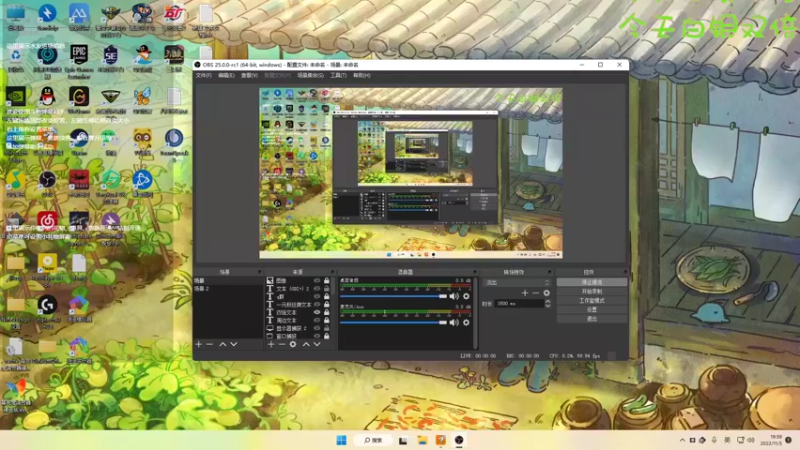The height and width of the screenshot is (450, 800).
Task: Open the This PC monitor desktop icon
Action: coord(16,14)
